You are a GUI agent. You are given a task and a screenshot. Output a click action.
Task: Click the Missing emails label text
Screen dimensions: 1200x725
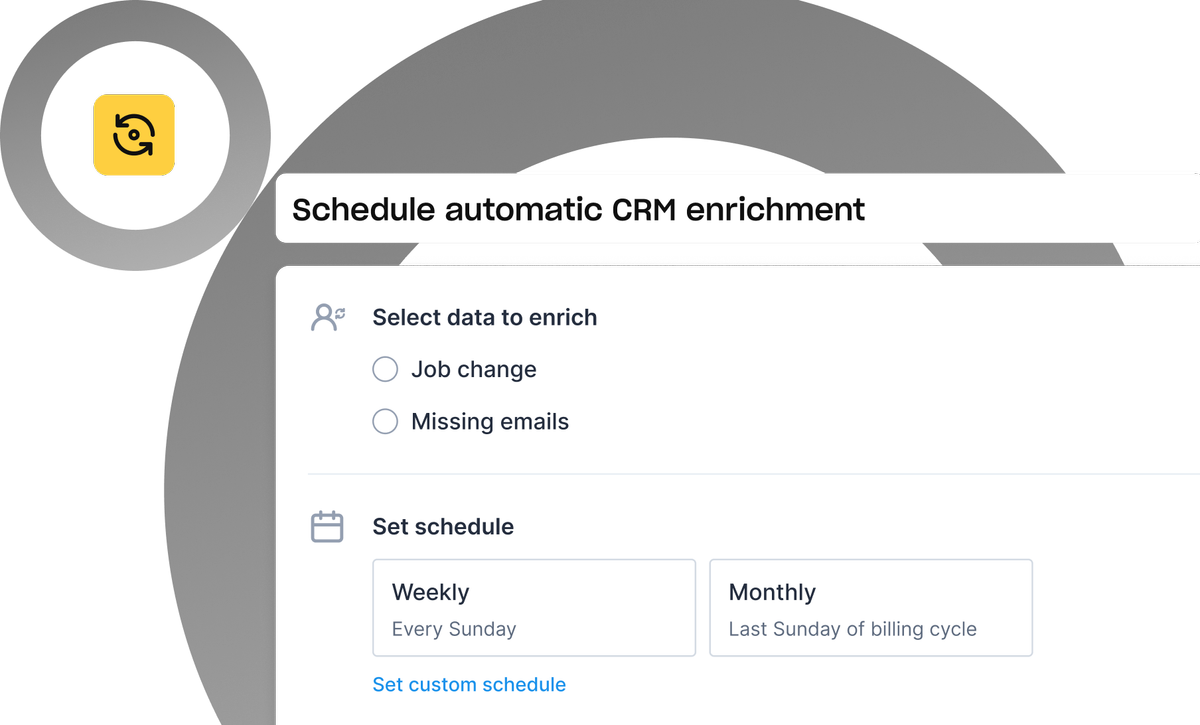[490, 422]
